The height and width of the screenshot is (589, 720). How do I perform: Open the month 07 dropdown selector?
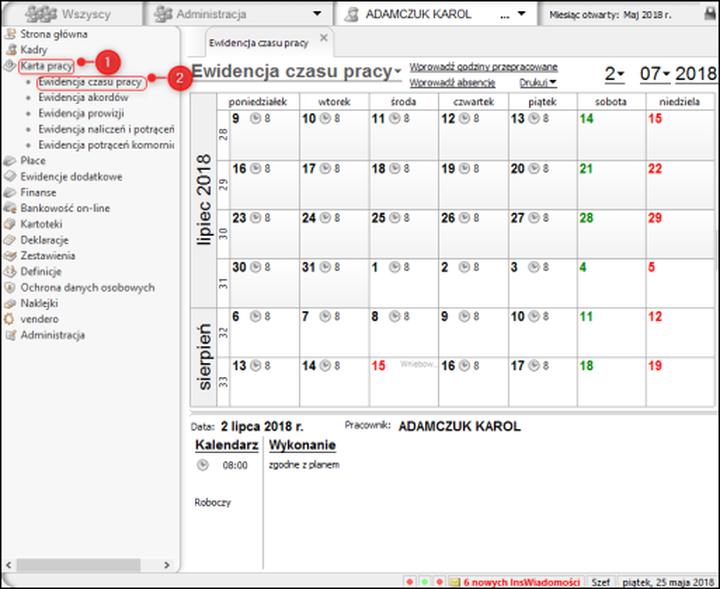664,75
